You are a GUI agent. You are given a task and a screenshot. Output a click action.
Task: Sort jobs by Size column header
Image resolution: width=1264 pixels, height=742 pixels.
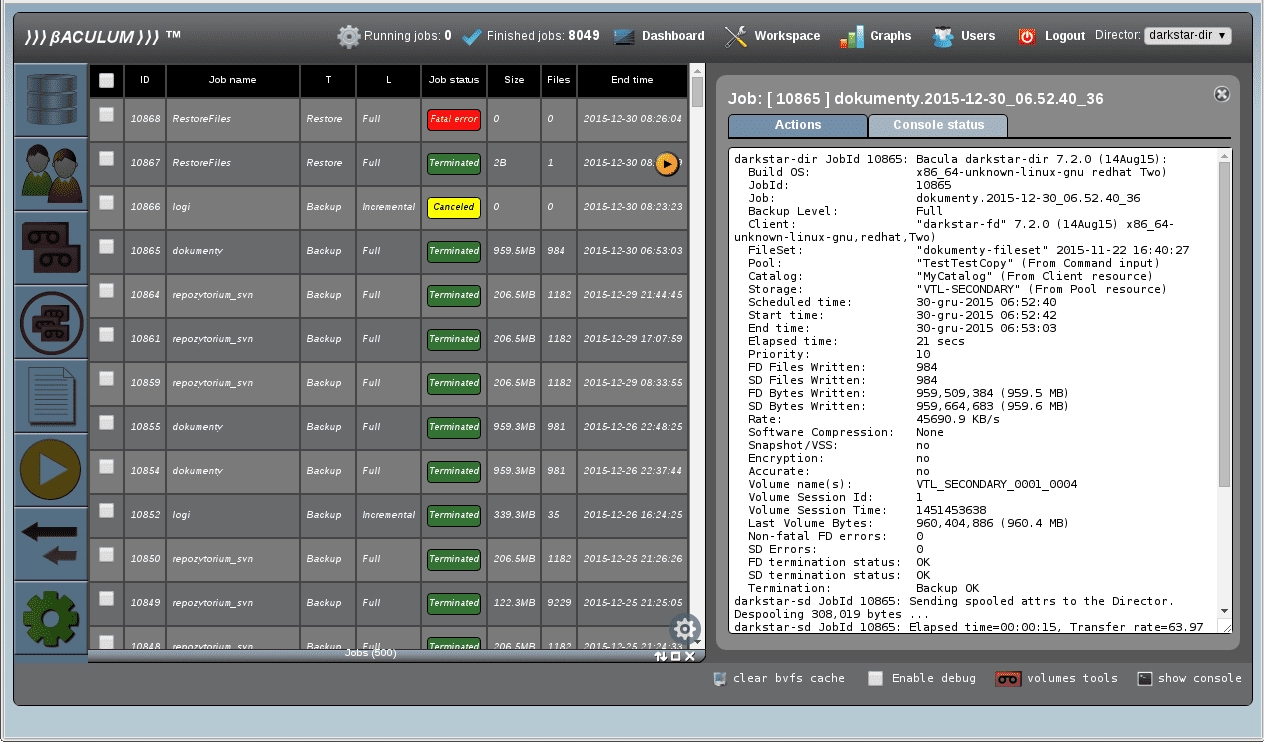tap(514, 80)
